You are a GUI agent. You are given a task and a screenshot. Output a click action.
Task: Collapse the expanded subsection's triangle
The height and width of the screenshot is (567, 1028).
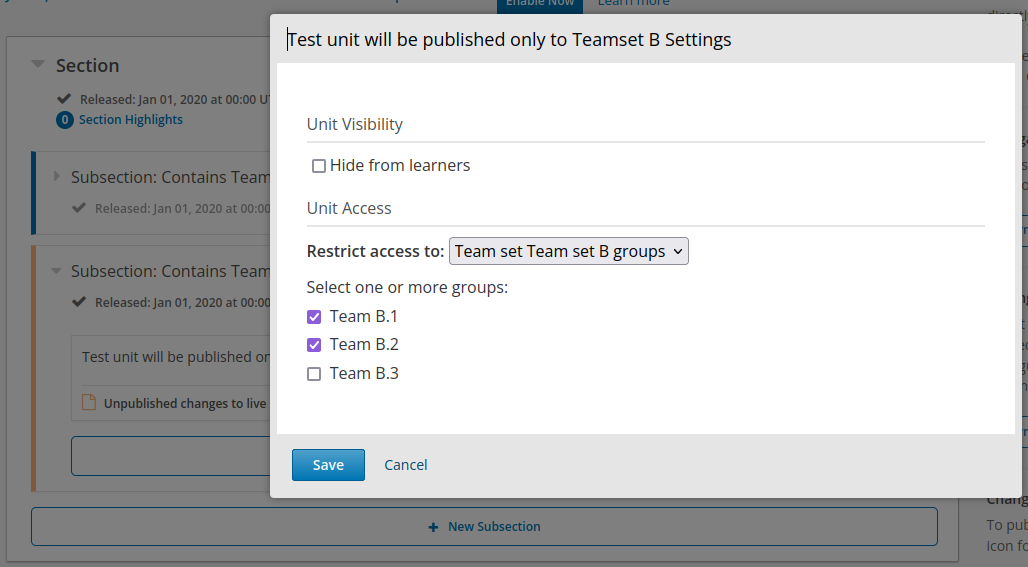tap(57, 271)
